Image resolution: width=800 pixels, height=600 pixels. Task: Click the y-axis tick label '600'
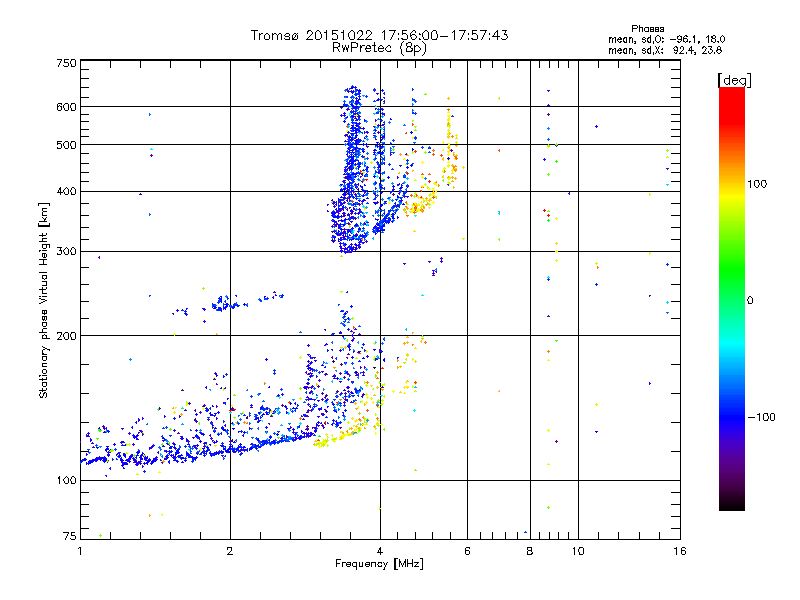(x=66, y=107)
